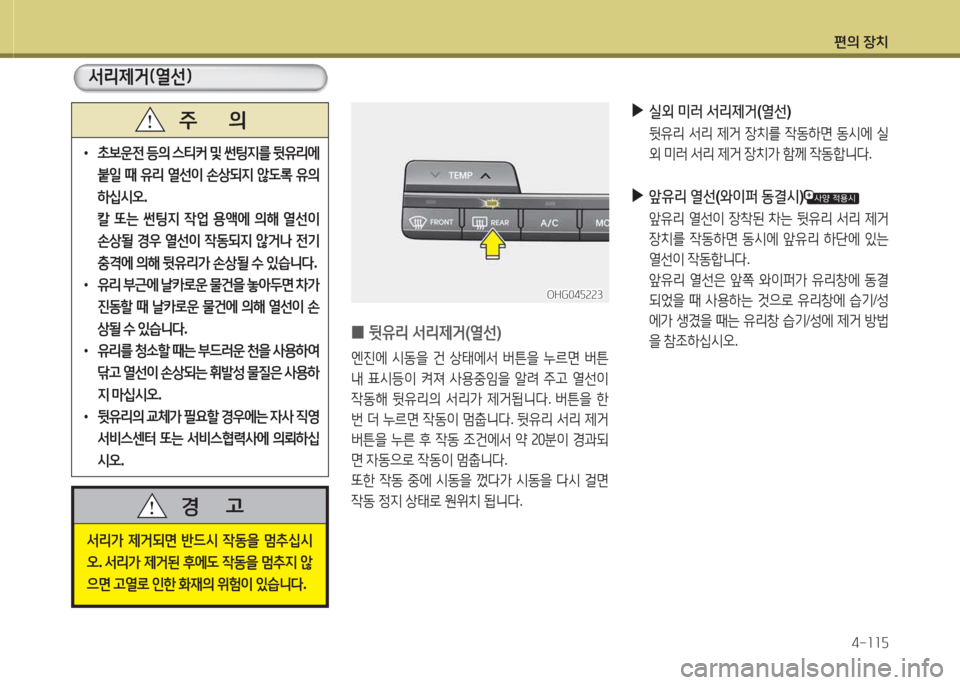This screenshot has width=960, height=685.
Task: Click the REAR defroster button
Action: pyautogui.click(x=495, y=222)
